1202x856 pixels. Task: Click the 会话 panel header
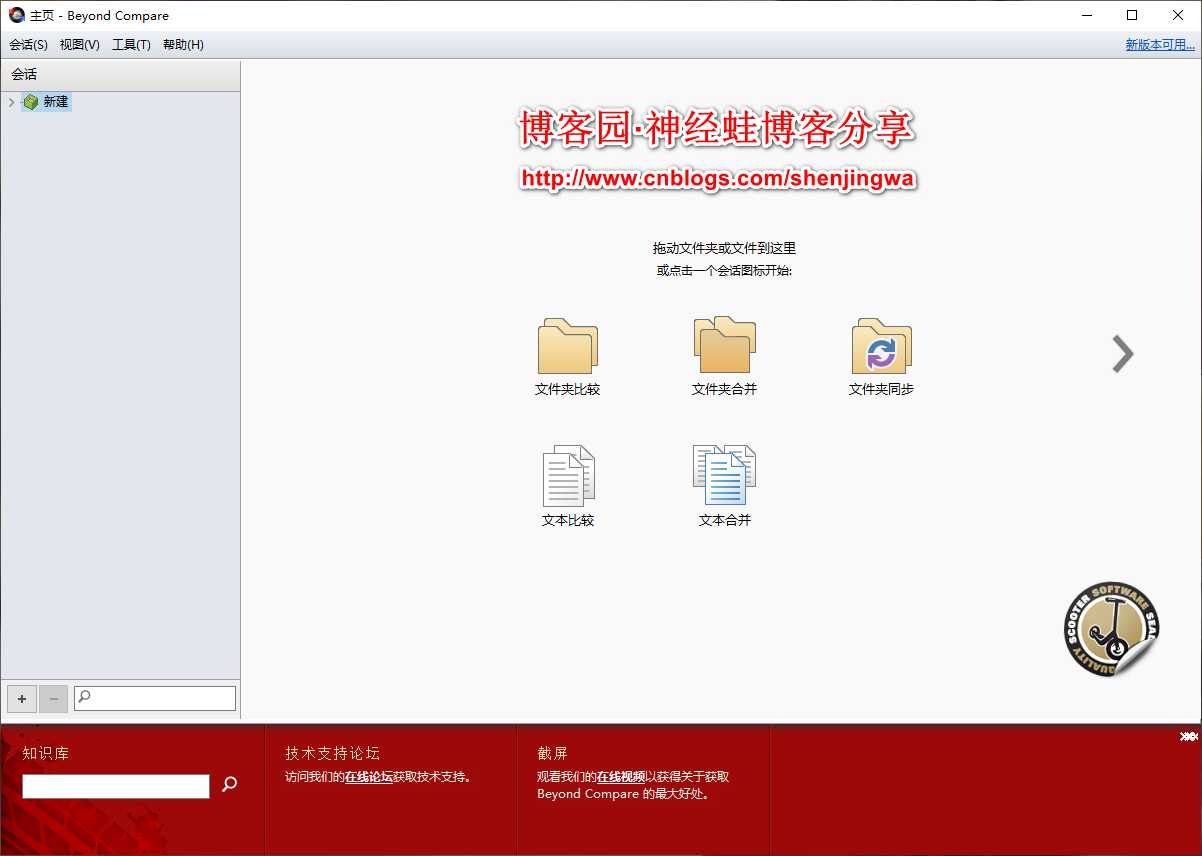click(120, 75)
